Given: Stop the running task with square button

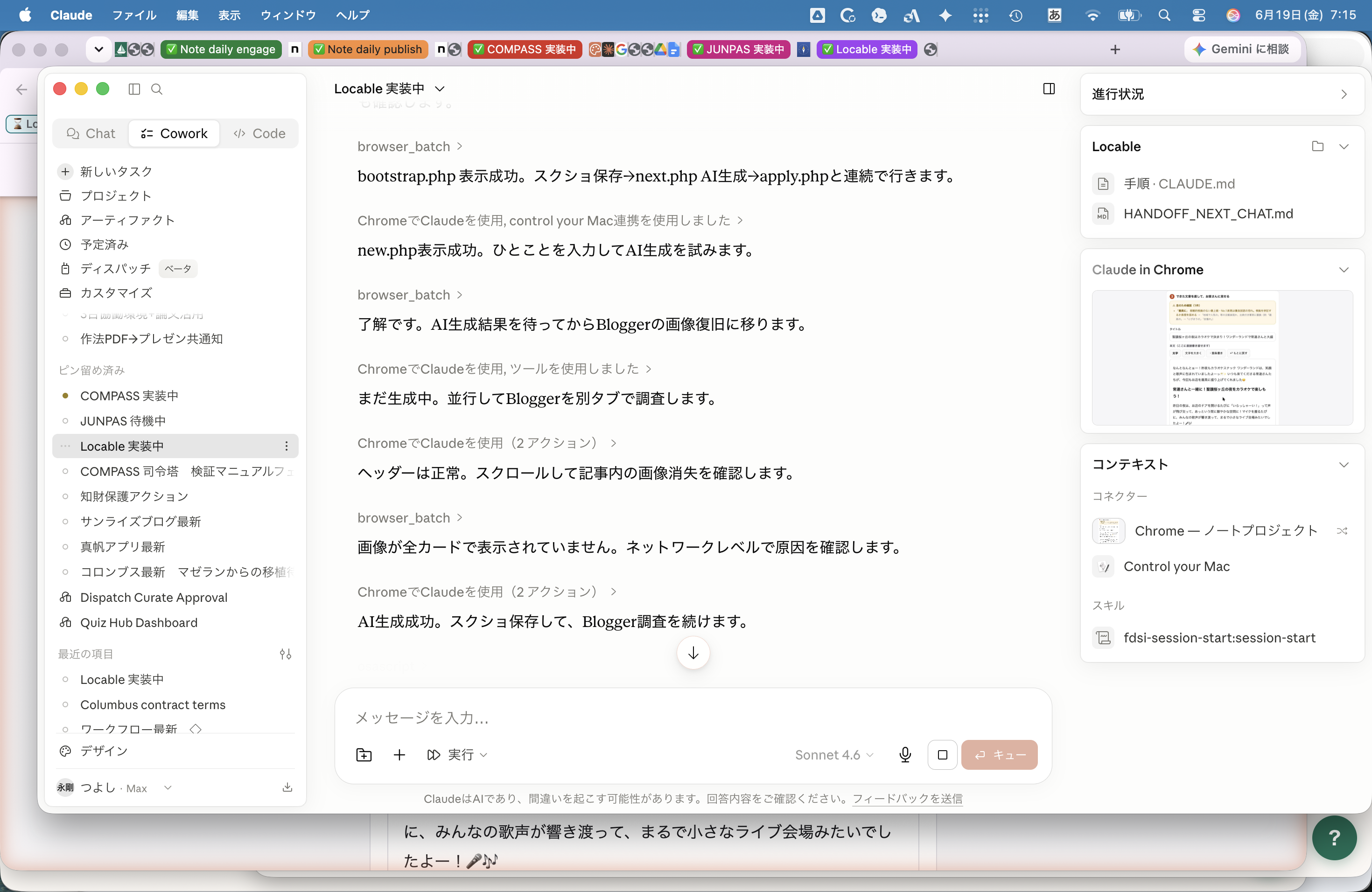Looking at the screenshot, I should pyautogui.click(x=943, y=755).
